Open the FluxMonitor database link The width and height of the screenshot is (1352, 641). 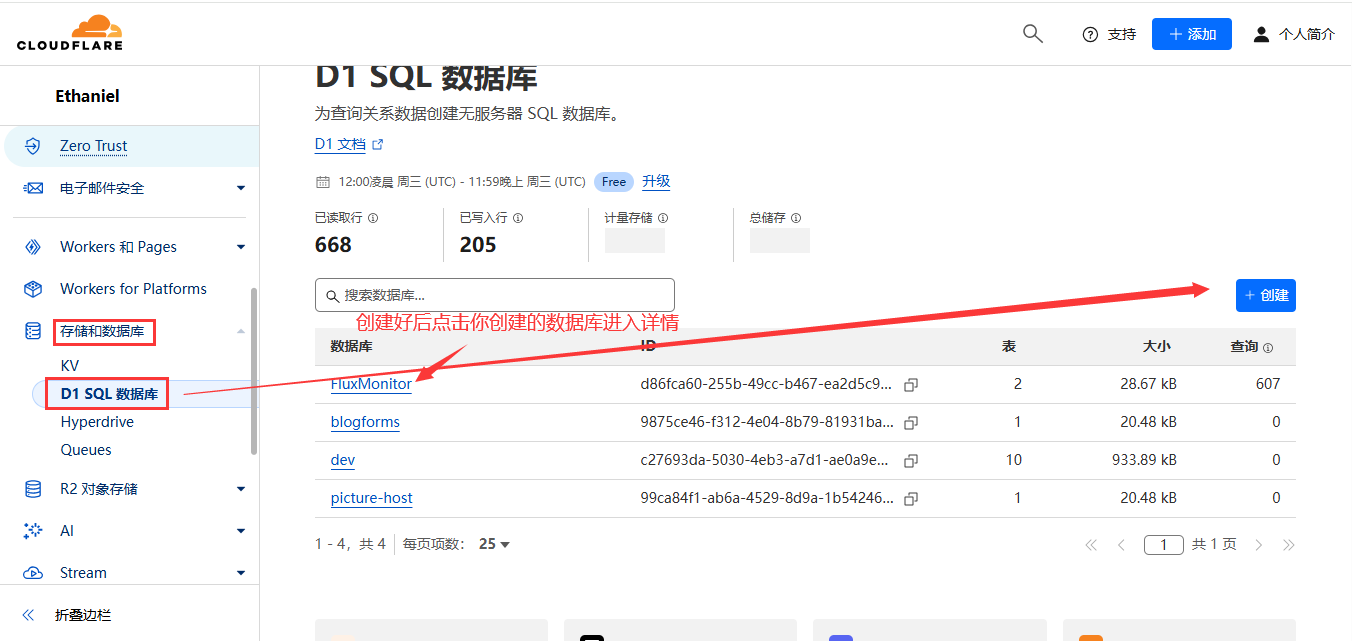[371, 384]
